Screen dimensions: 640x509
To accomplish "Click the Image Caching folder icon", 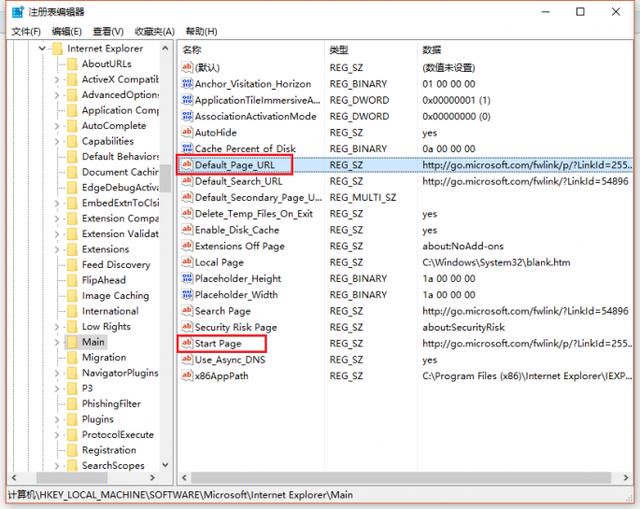I will (x=72, y=296).
